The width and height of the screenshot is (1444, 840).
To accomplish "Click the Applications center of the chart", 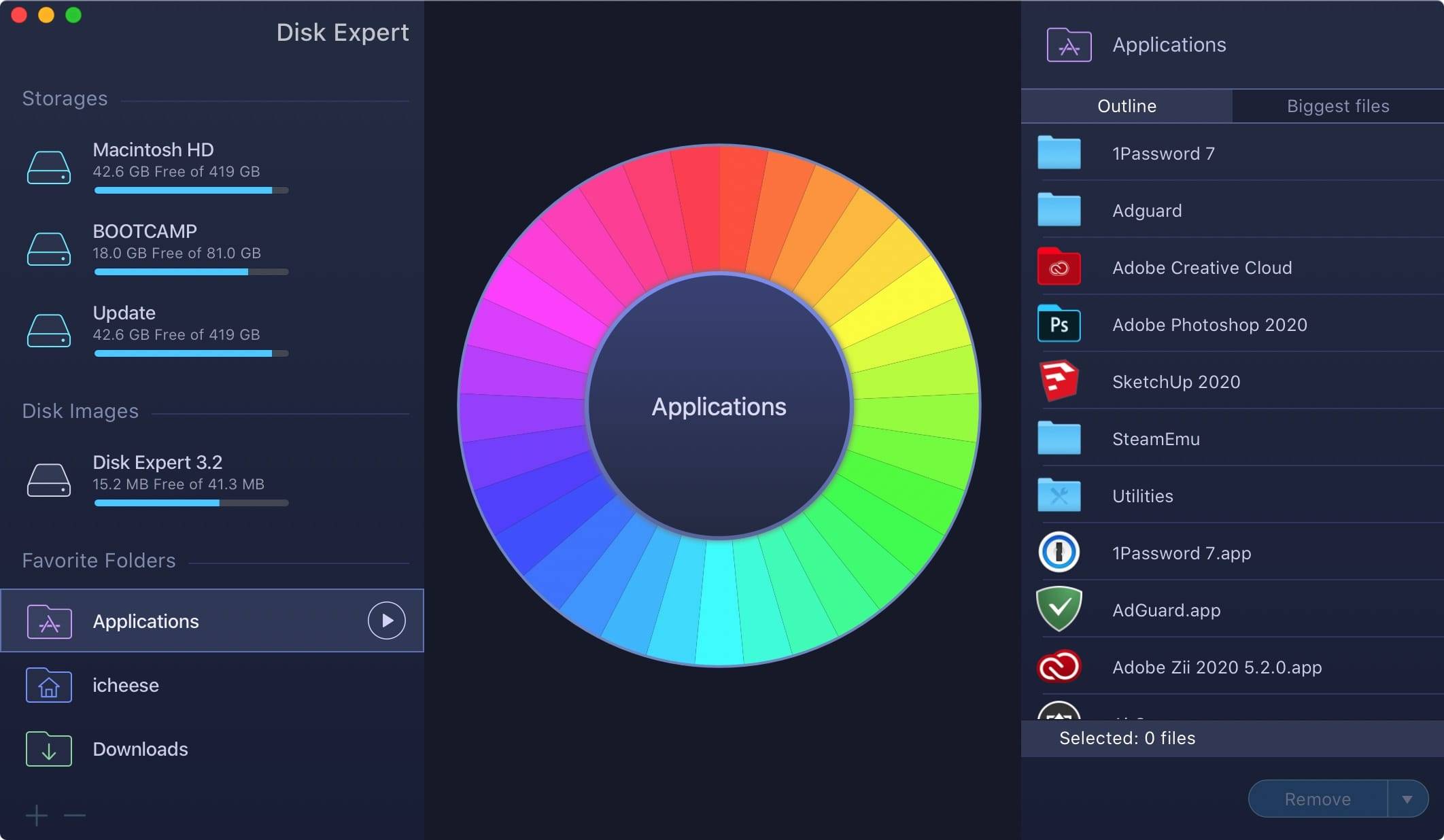I will 719,406.
